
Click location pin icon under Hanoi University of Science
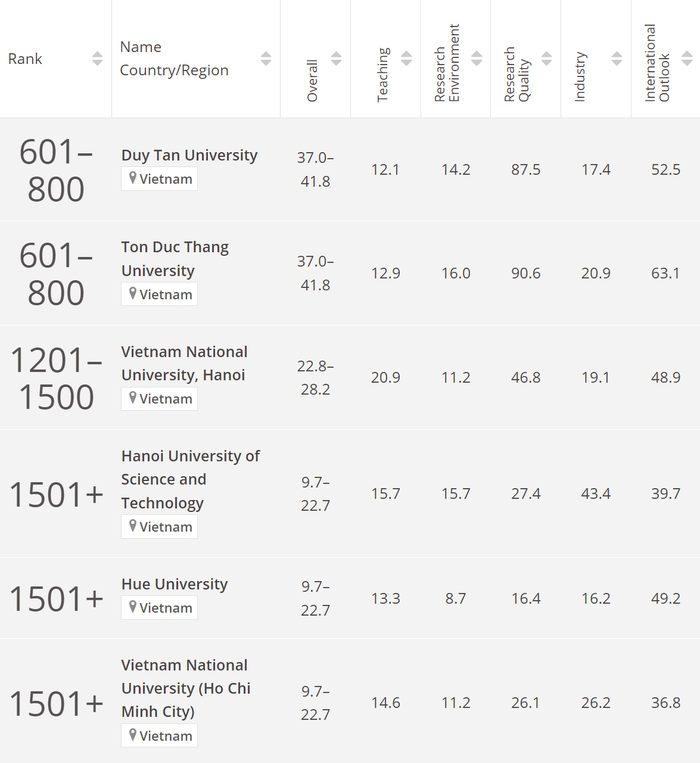coord(132,526)
